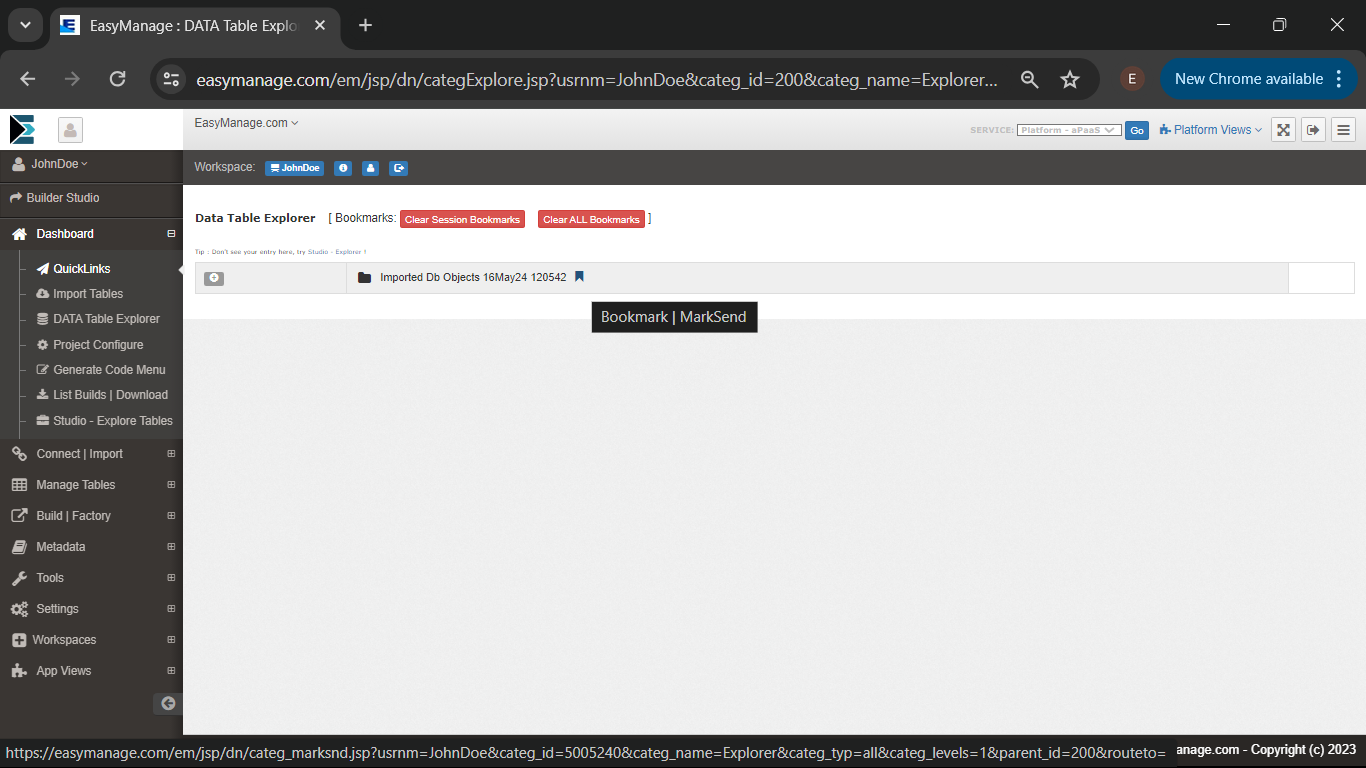Click the logout arrow icon in header
The width and height of the screenshot is (1366, 768).
pyautogui.click(x=1313, y=130)
